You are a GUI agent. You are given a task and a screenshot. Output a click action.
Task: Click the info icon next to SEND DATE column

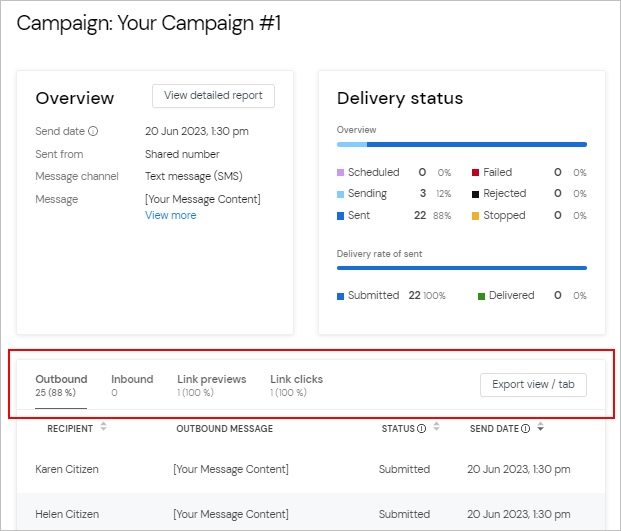click(x=526, y=428)
